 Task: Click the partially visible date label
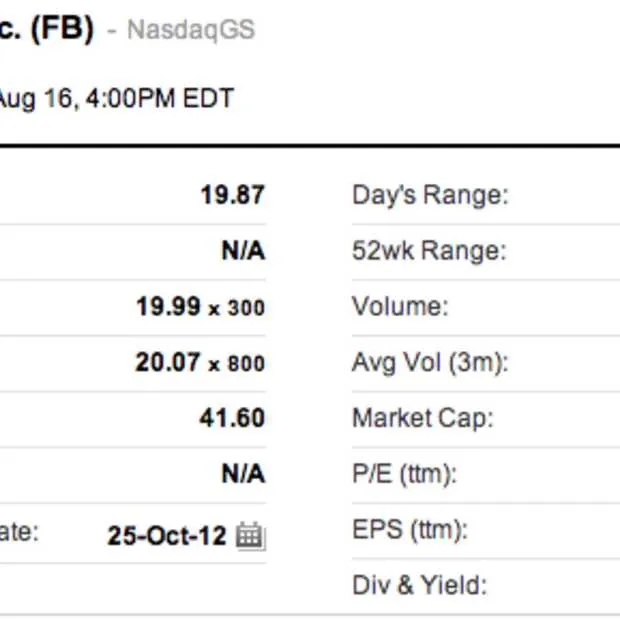point(18,531)
